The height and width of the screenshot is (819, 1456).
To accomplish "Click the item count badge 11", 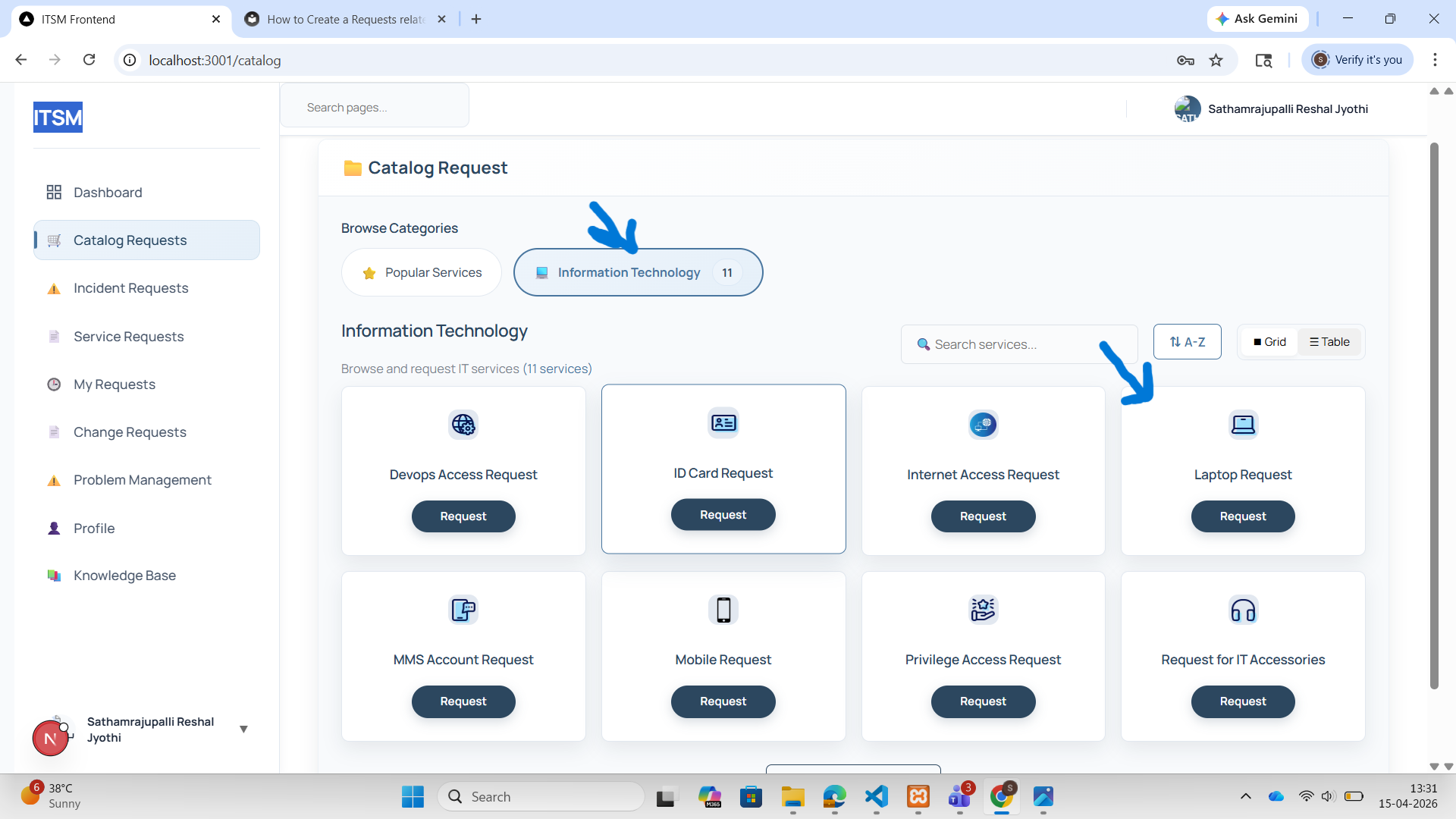I will click(x=727, y=272).
